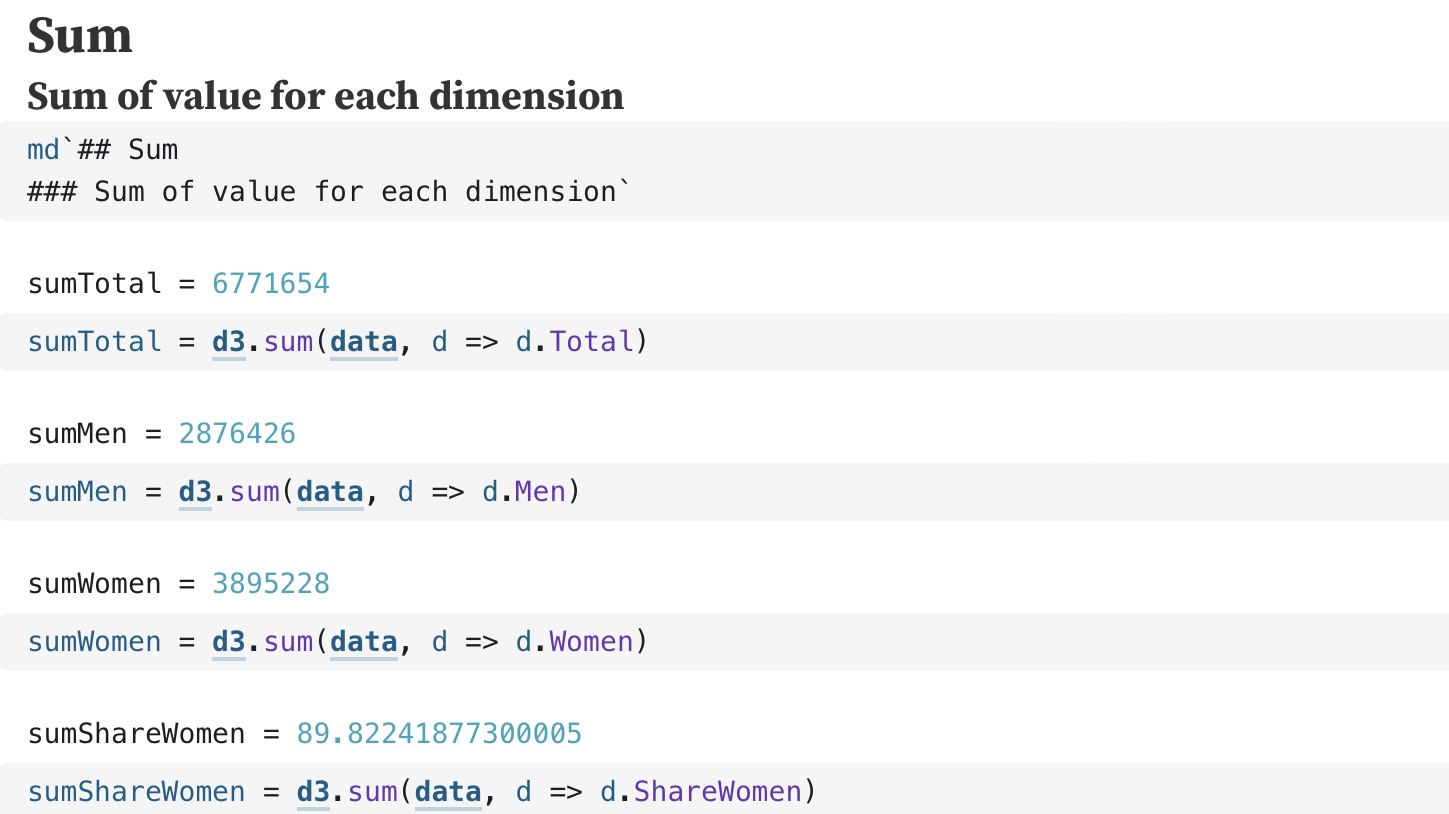Viewport: 1449px width, 814px height.
Task: Click the sumWomen result 3895228
Action: point(271,584)
